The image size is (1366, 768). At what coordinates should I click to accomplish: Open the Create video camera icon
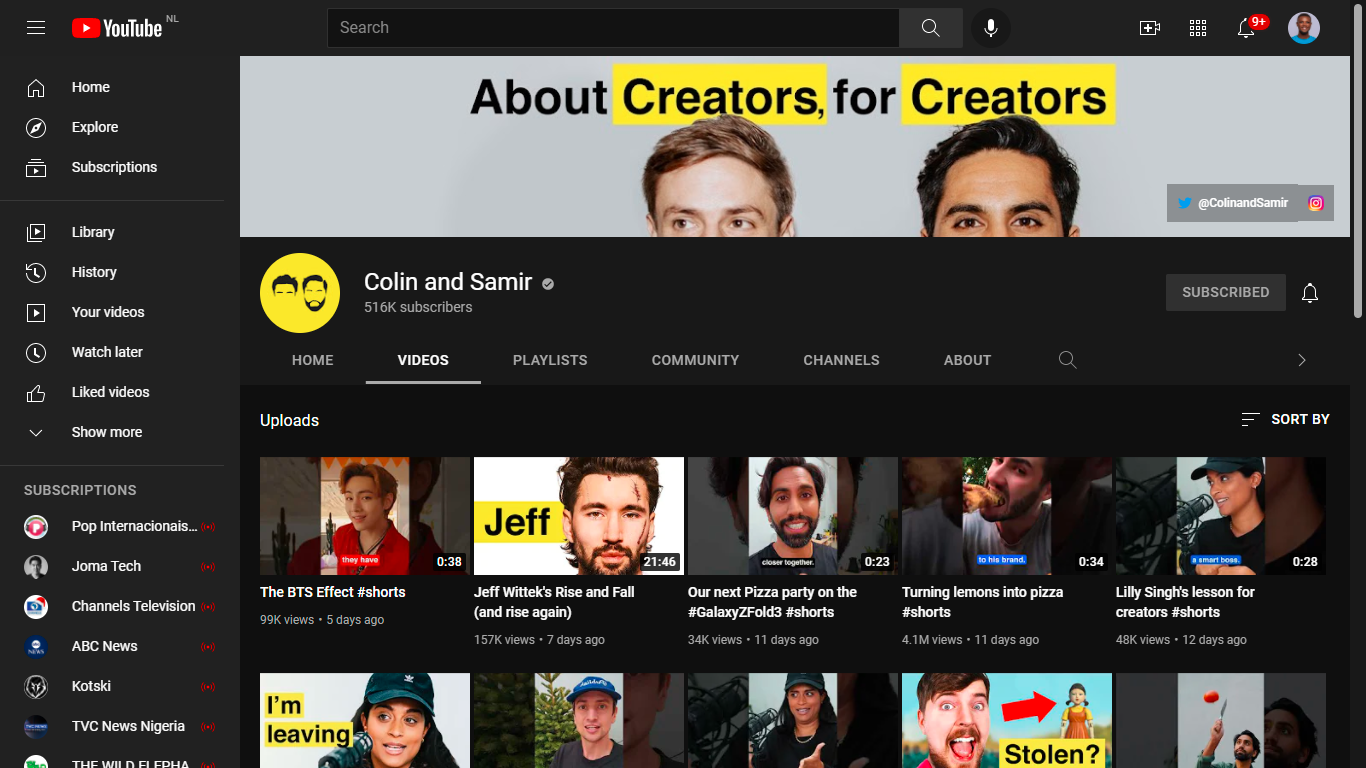(x=1150, y=28)
